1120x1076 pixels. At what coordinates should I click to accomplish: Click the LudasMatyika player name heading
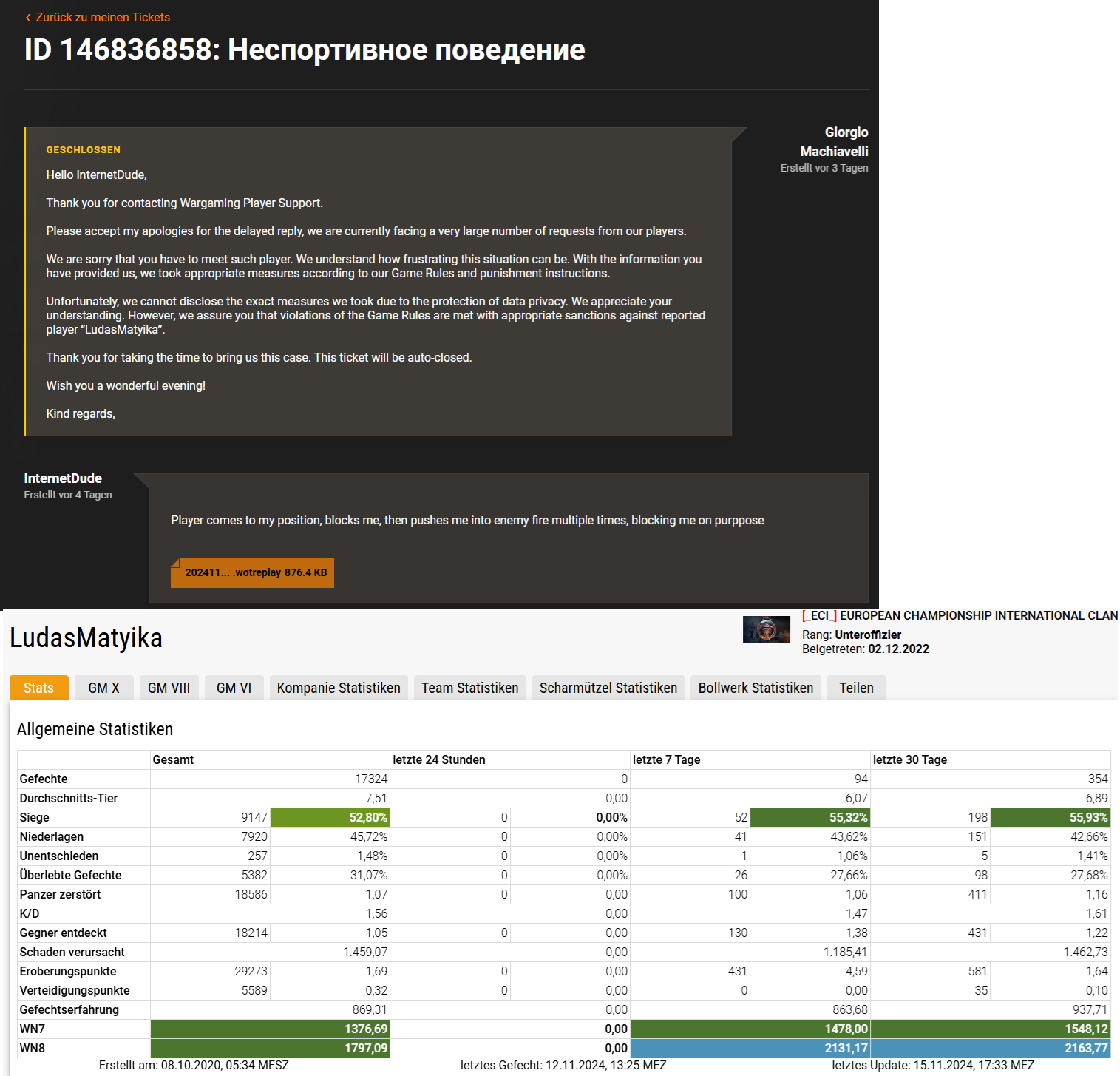[x=86, y=637]
